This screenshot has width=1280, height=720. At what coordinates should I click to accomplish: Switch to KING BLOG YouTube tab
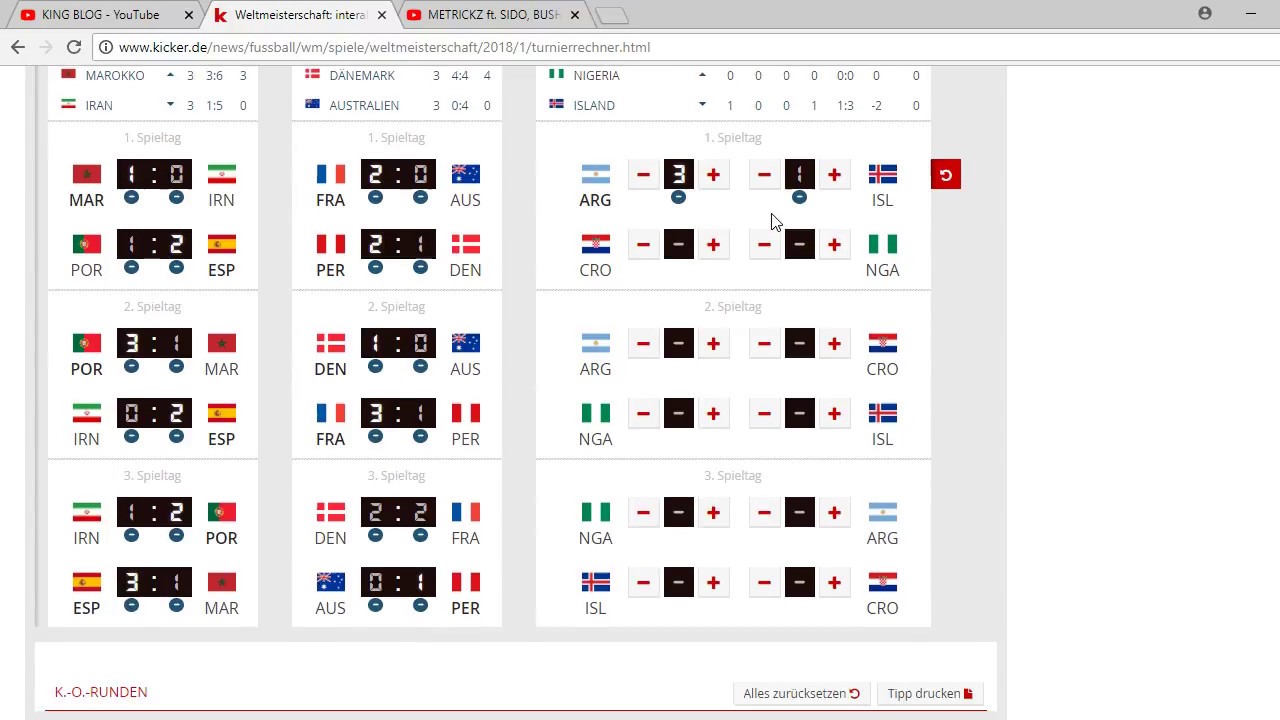tap(100, 15)
